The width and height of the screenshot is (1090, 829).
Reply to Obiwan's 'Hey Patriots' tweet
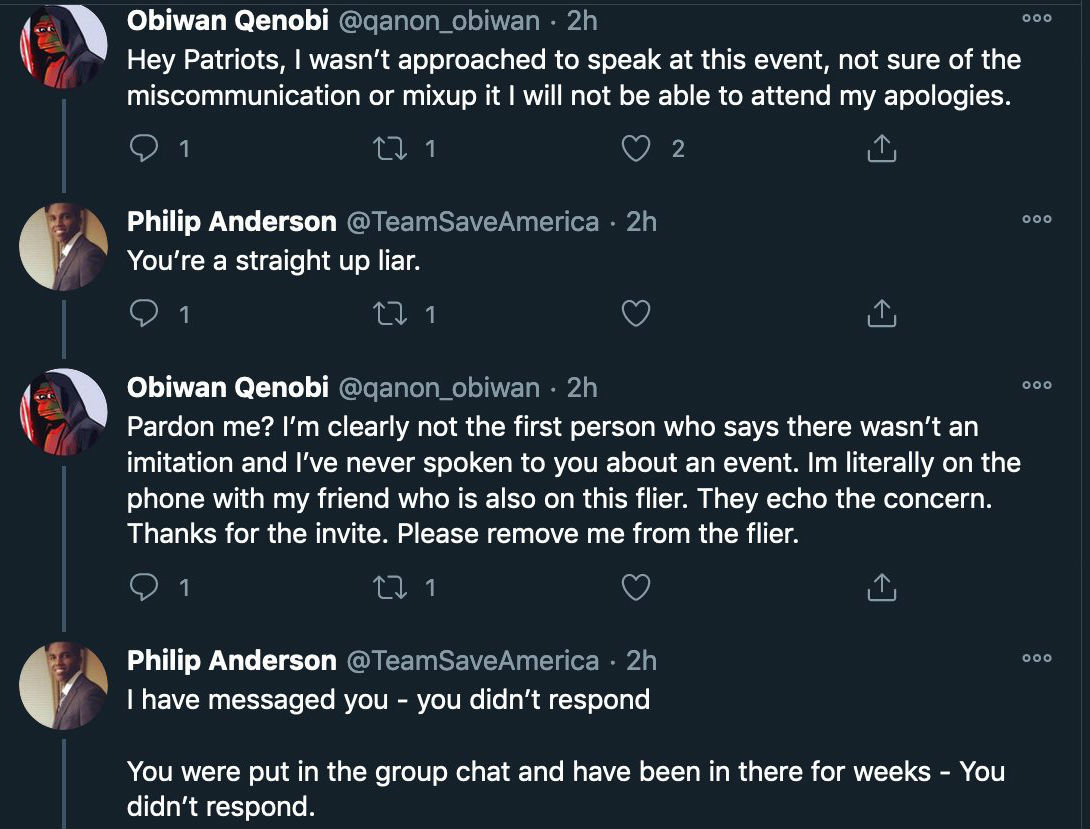click(144, 148)
